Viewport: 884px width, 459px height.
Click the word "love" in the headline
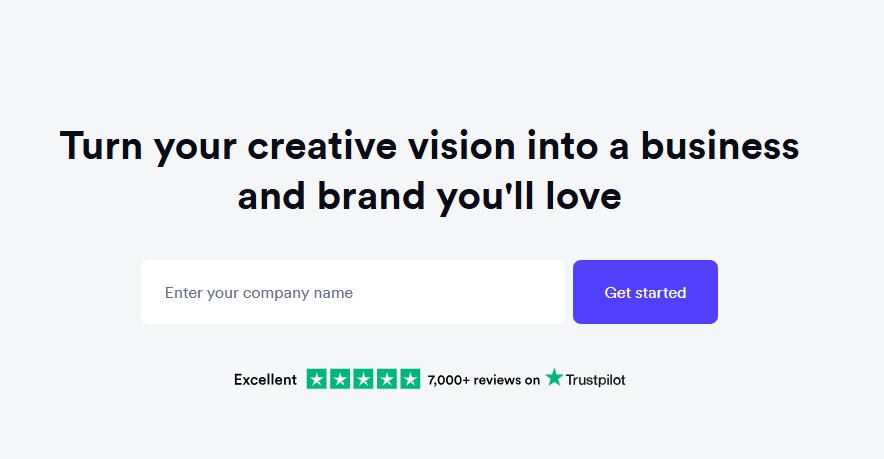point(582,197)
